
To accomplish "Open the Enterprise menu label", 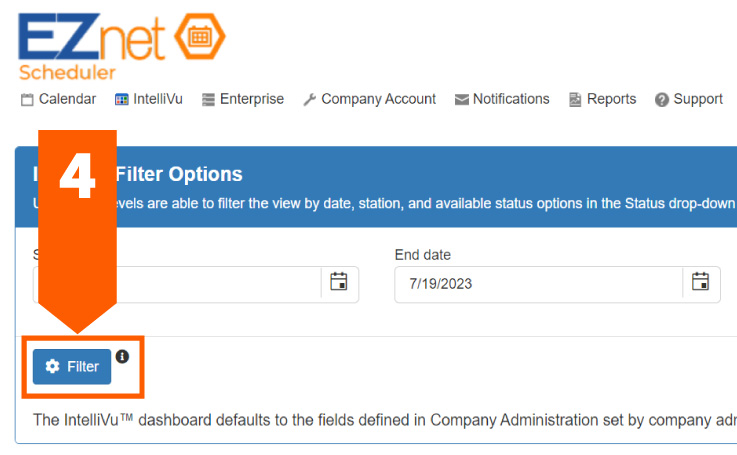I will pos(252,99).
